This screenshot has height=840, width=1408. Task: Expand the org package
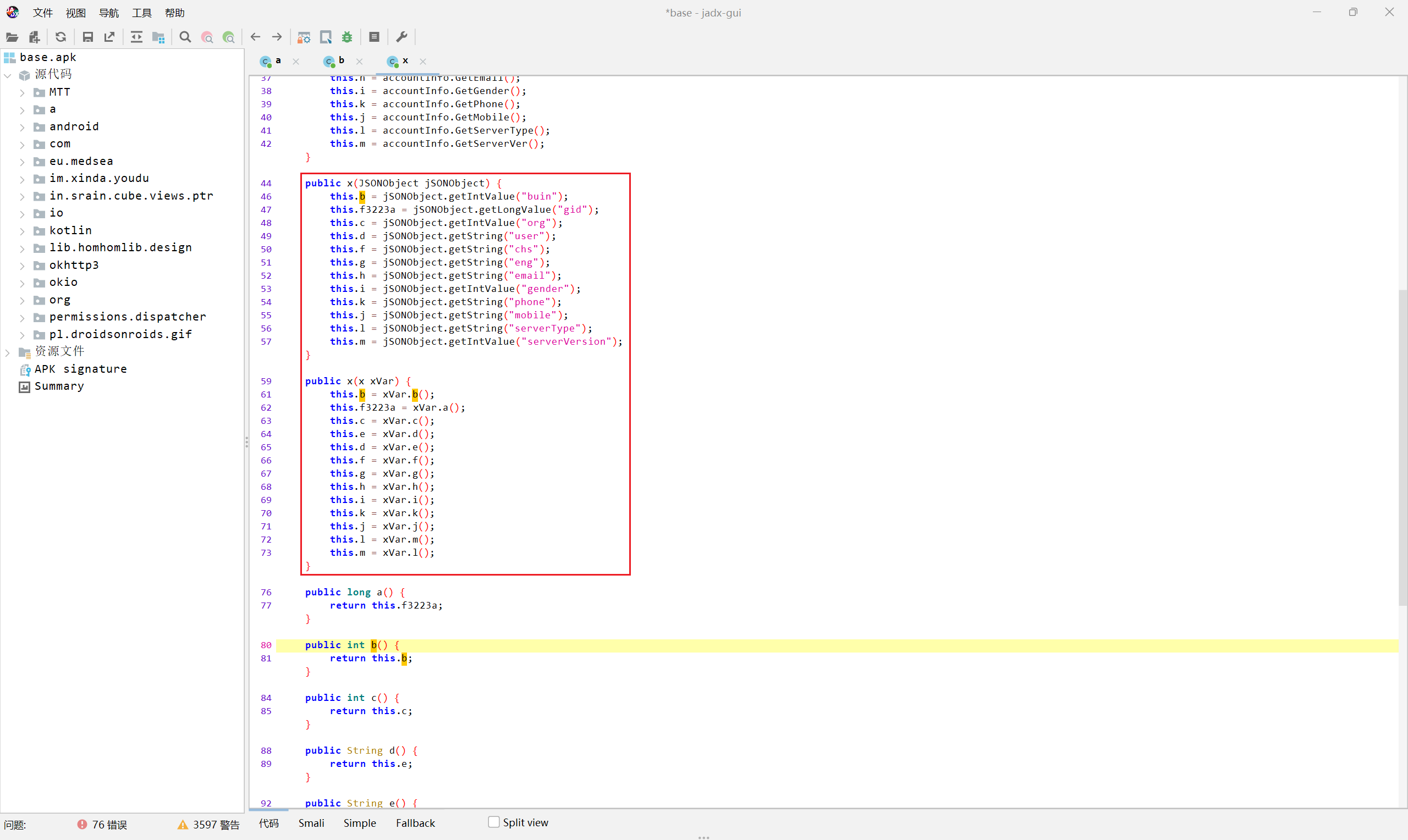click(22, 300)
